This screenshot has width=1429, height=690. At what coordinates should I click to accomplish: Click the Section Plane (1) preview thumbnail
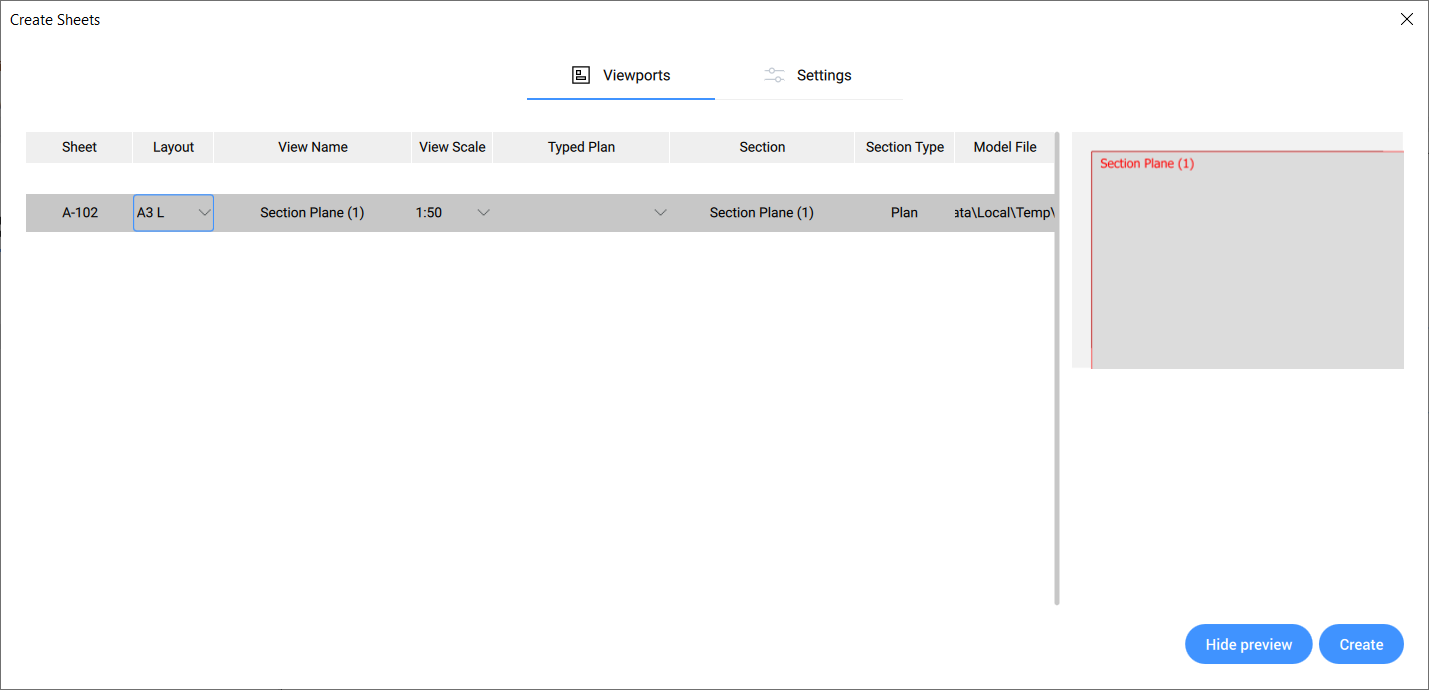point(1246,260)
